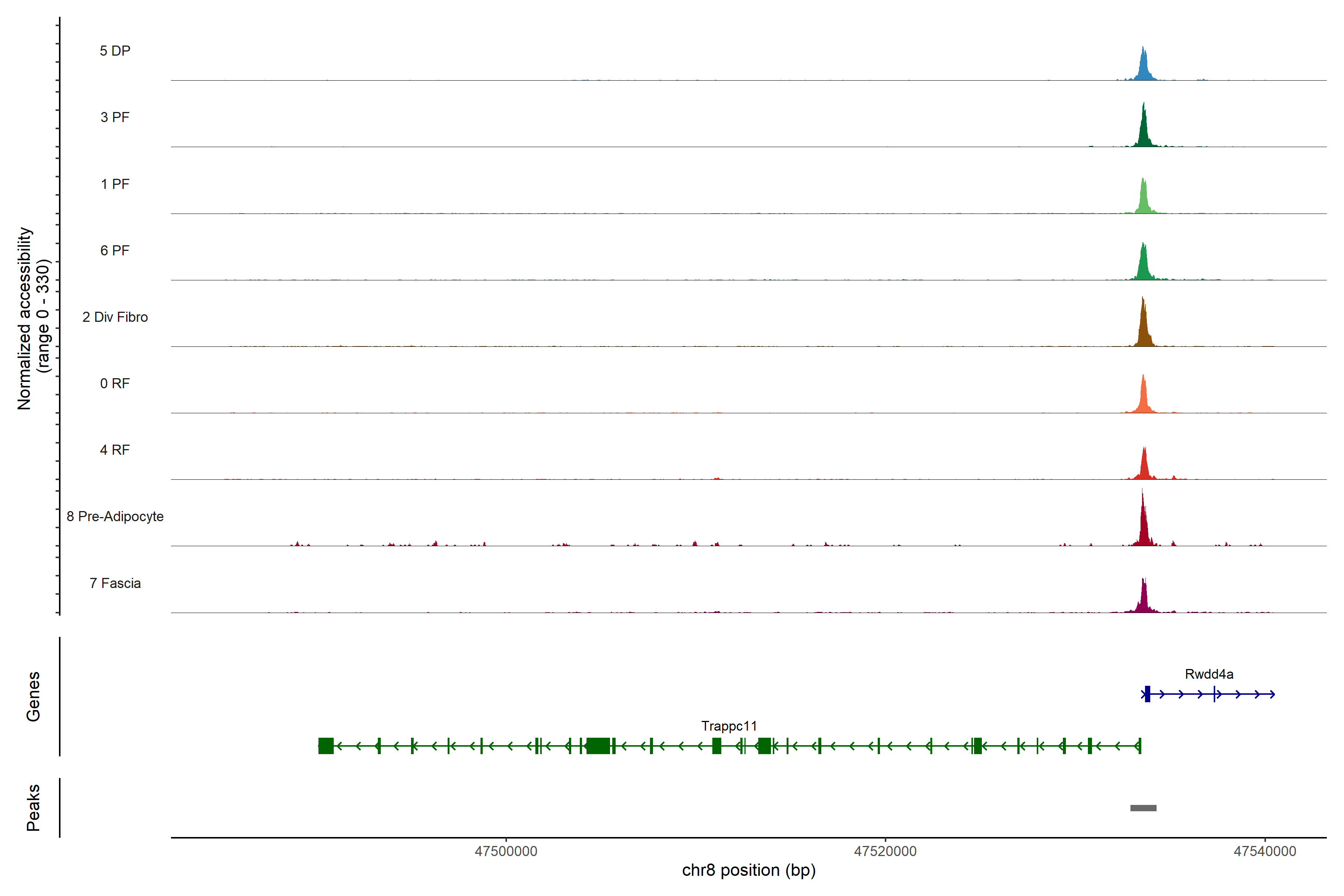Select the 2 Div Fibro label

point(115,317)
